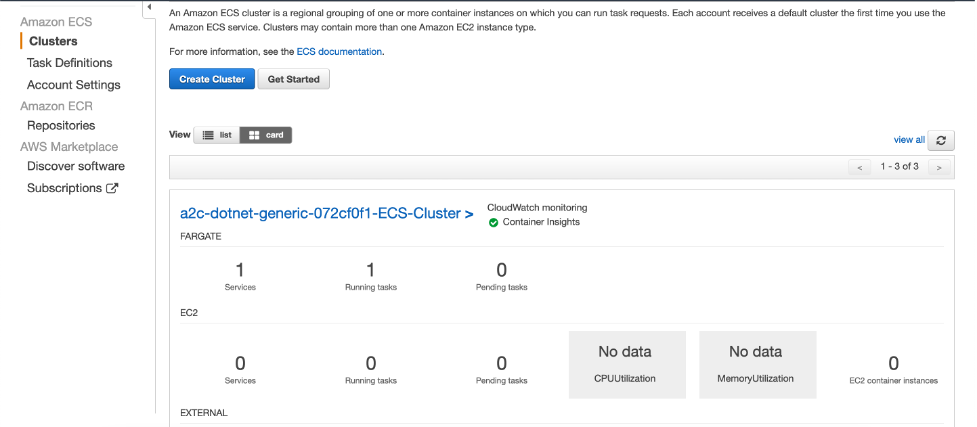Open Account Settings in the sidebar
The height and width of the screenshot is (427, 977).
(x=74, y=85)
